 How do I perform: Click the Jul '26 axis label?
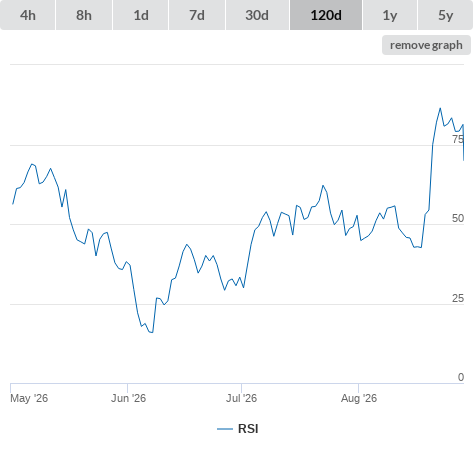click(241, 398)
